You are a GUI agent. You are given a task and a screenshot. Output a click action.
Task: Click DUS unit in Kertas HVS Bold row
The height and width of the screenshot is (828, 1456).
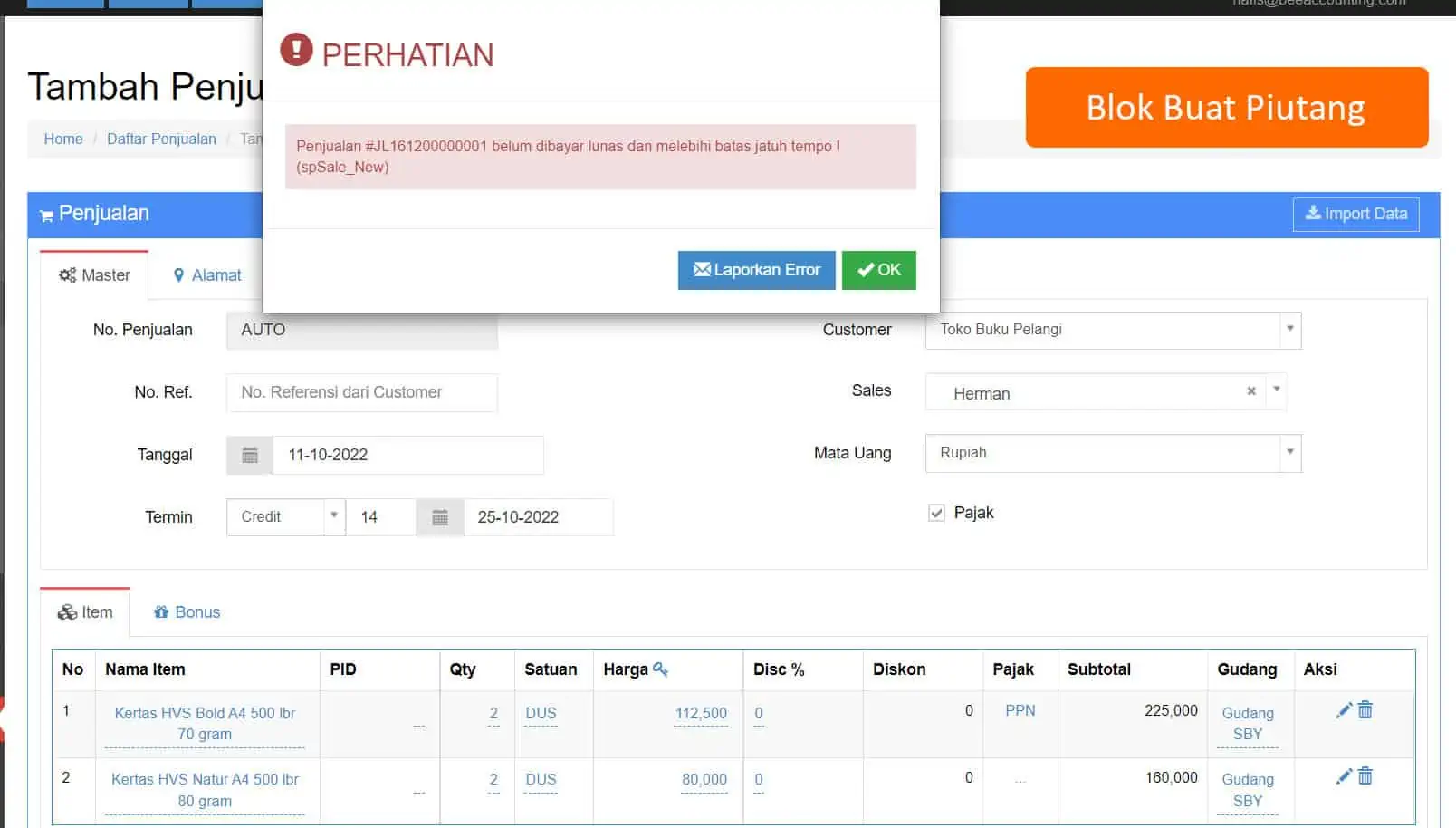(541, 714)
